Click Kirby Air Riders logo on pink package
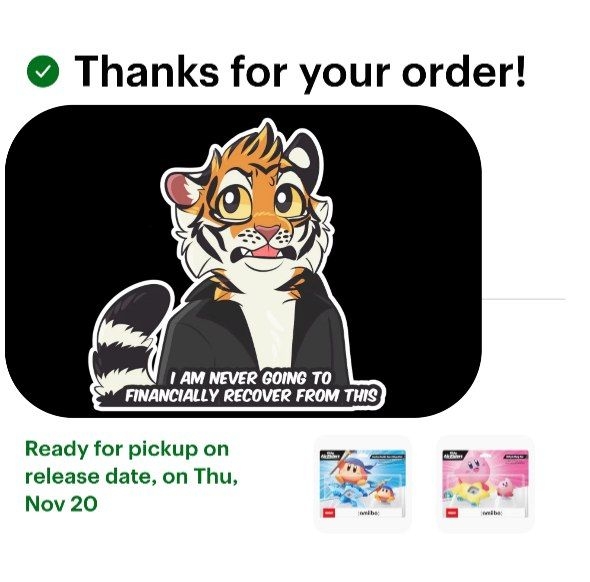Viewport: 590px width, 582px height. (x=453, y=455)
